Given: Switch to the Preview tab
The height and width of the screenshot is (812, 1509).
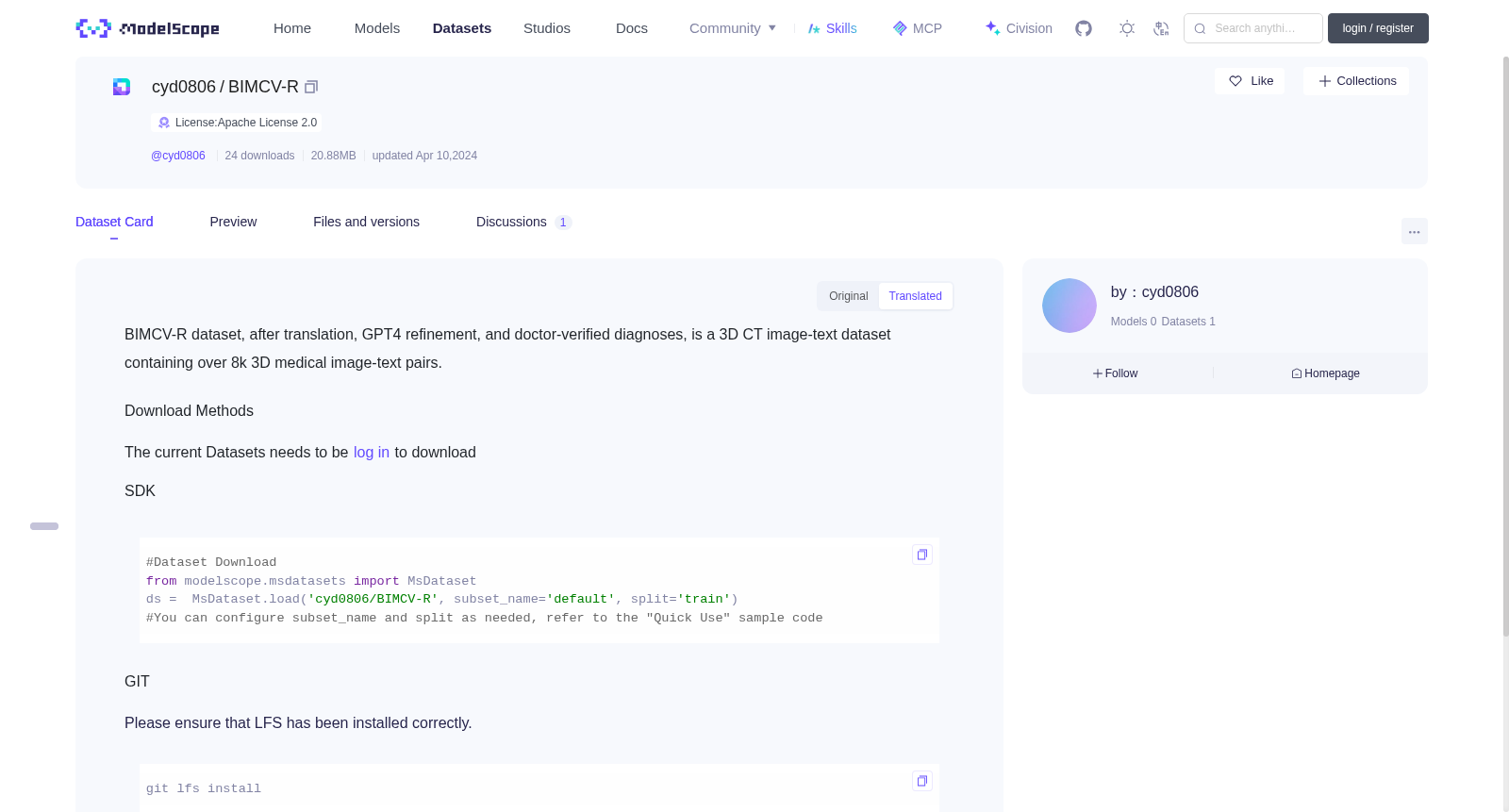Looking at the screenshot, I should pos(233,222).
